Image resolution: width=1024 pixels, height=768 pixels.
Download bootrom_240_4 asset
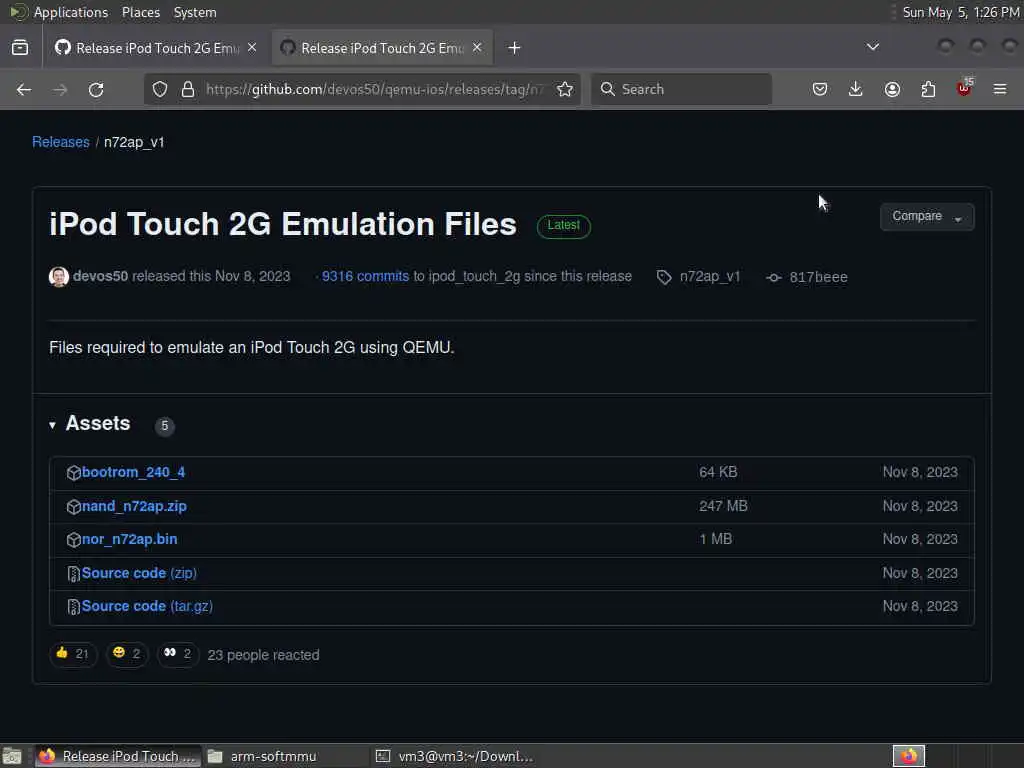(x=133, y=472)
